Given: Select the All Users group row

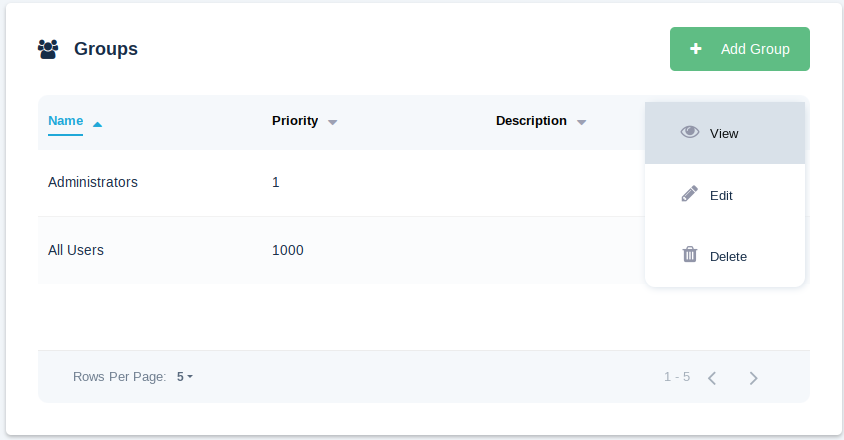Looking at the screenshot, I should pos(76,250).
